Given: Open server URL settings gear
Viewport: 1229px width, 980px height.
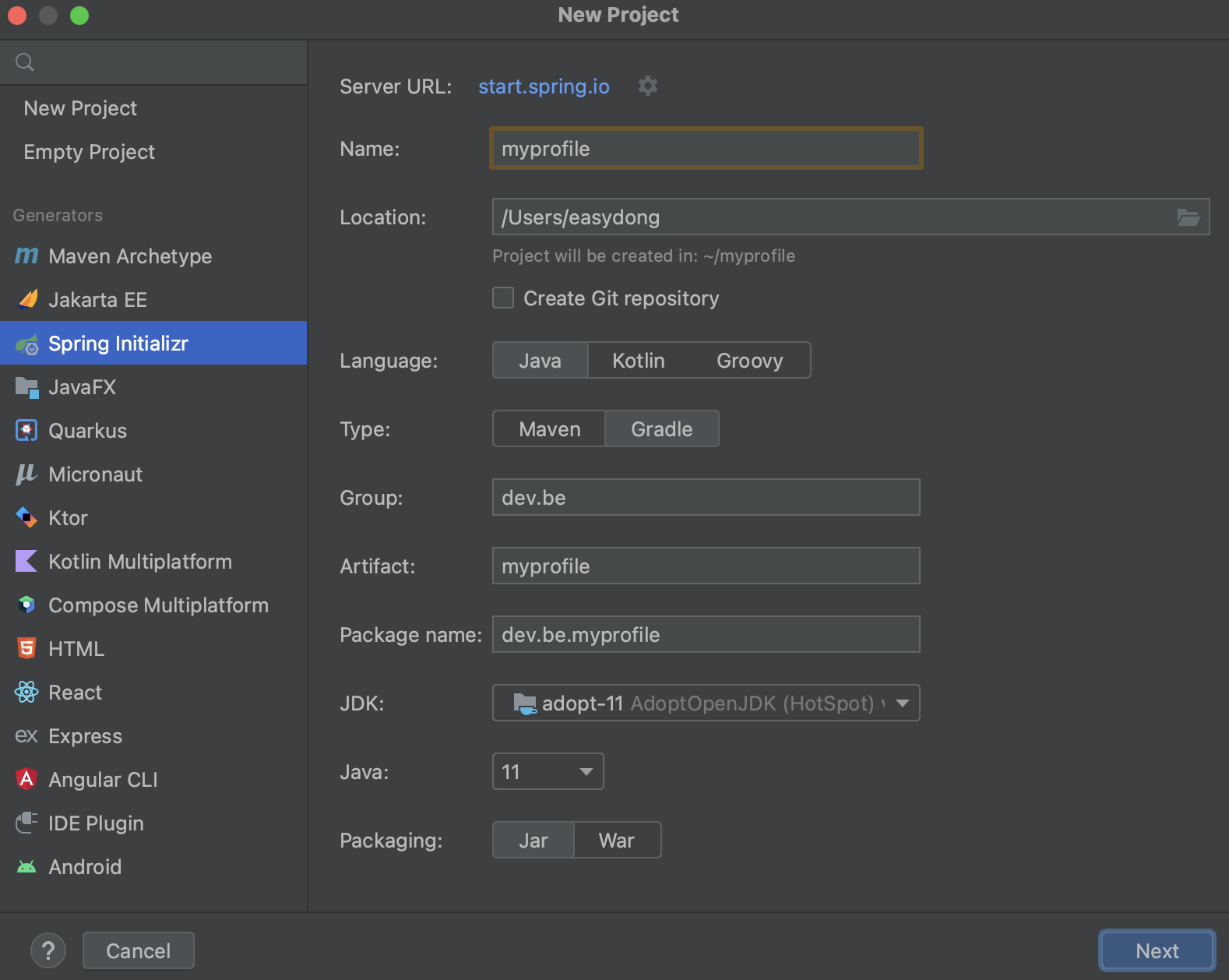Looking at the screenshot, I should [648, 86].
